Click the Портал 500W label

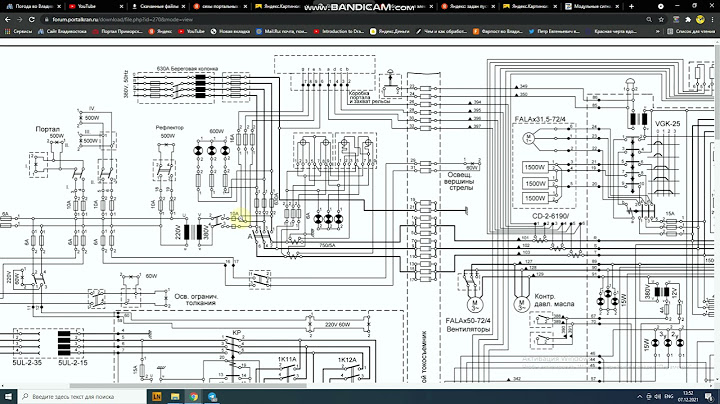pos(49,132)
